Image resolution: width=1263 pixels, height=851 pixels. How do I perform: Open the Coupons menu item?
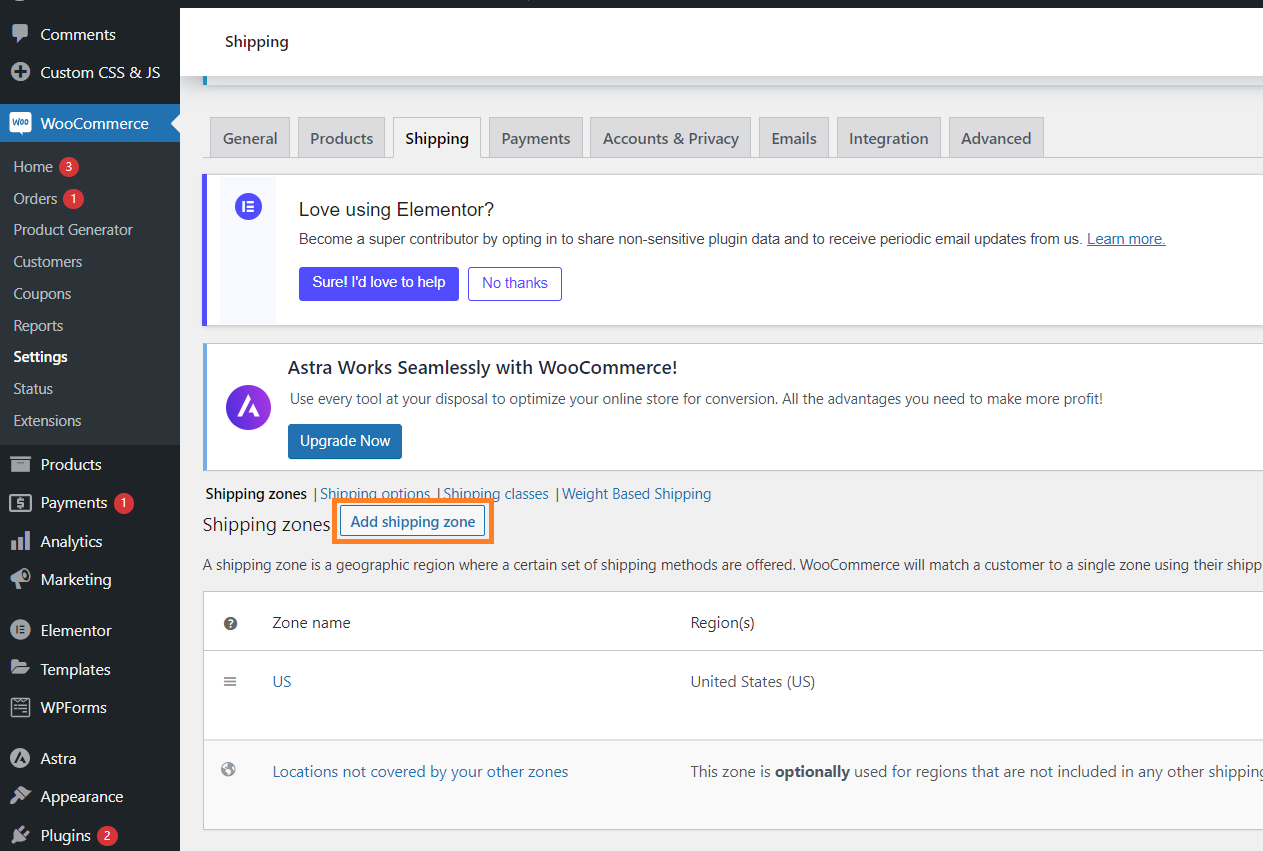[42, 294]
